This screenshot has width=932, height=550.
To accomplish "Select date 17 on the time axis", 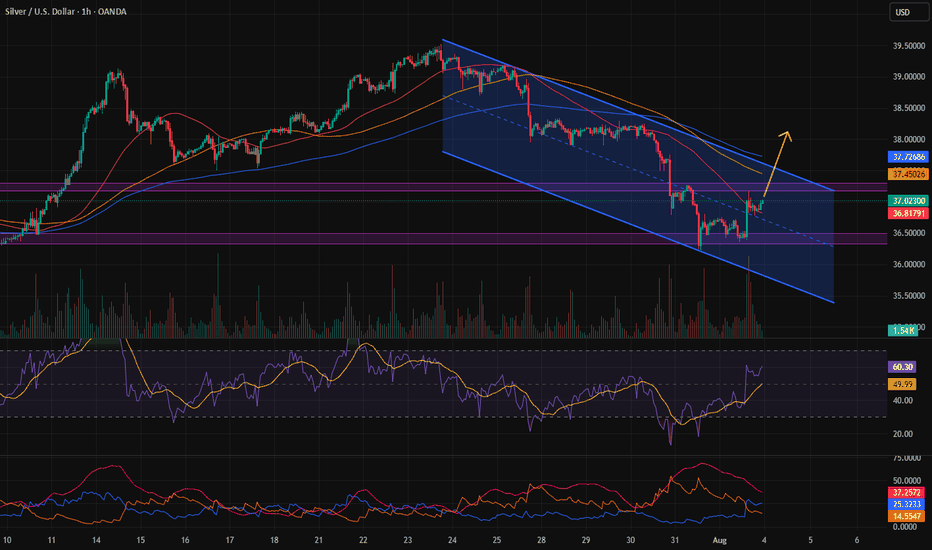I will (229, 540).
